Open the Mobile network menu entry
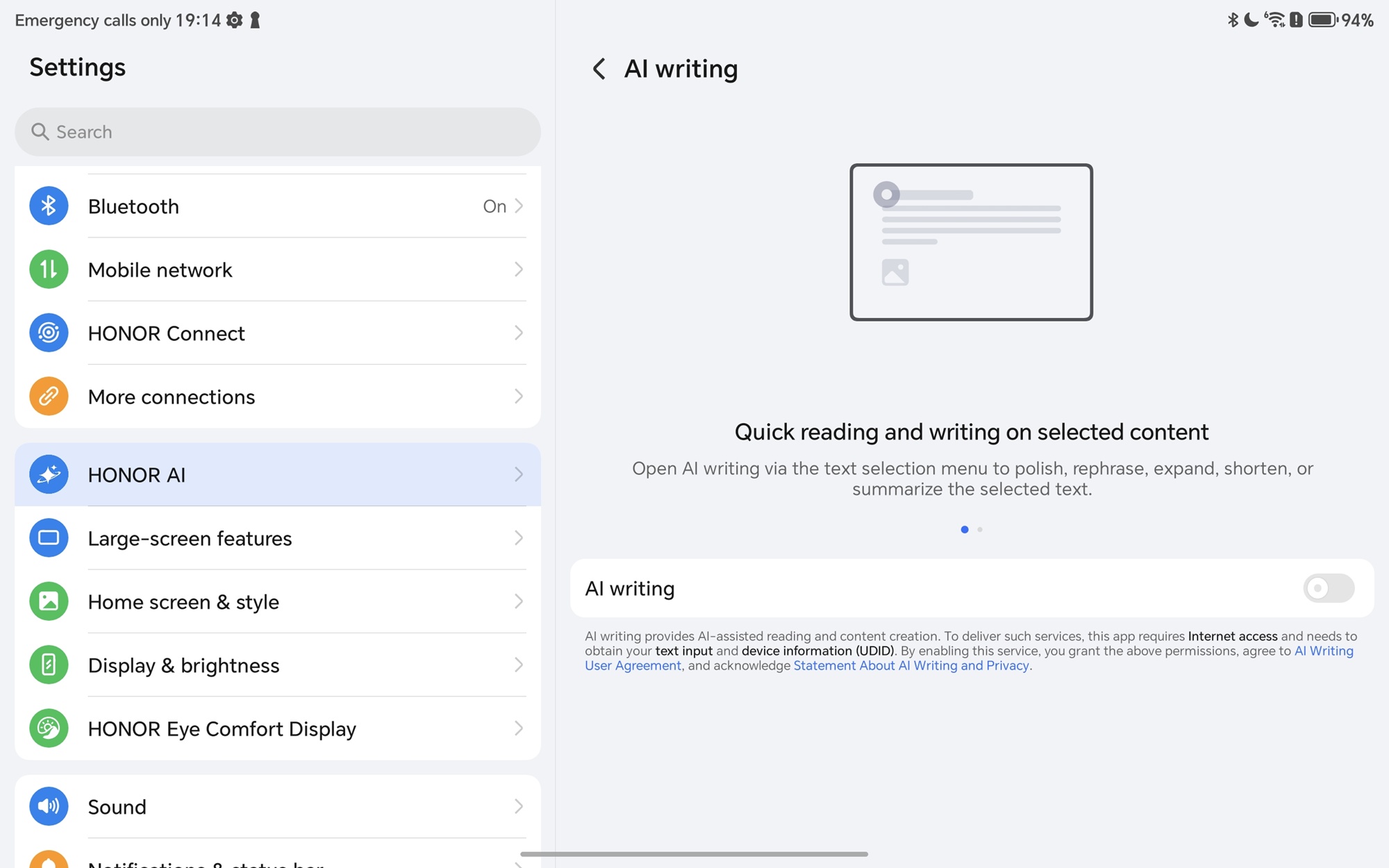This screenshot has width=1389, height=868. pyautogui.click(x=160, y=269)
